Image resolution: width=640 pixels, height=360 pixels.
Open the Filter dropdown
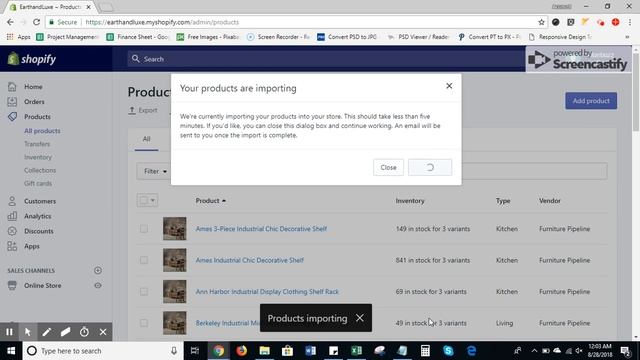[x=155, y=171]
